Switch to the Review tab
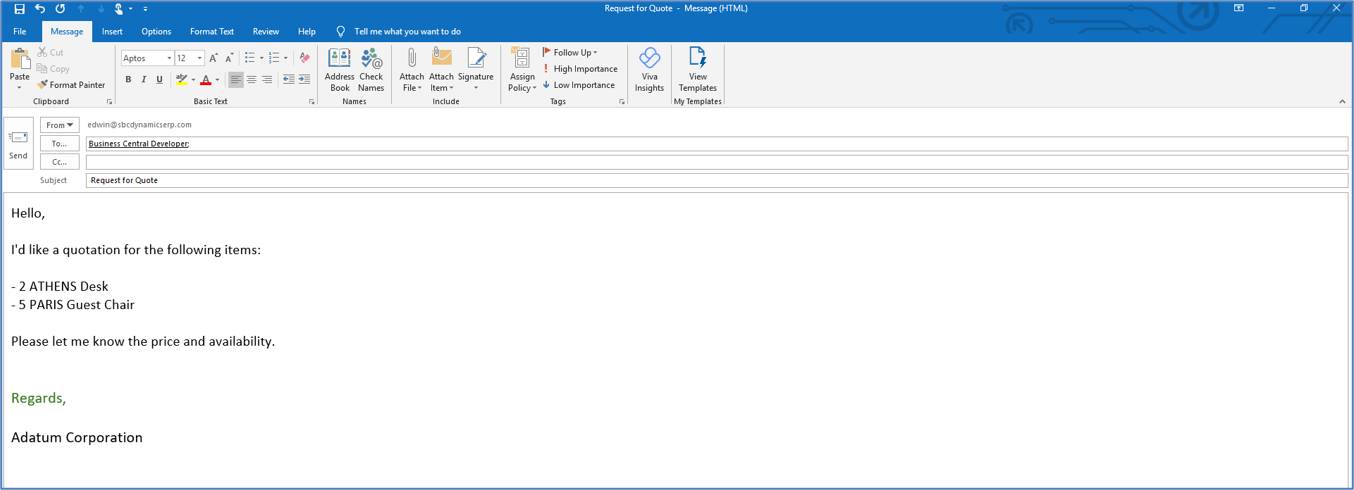This screenshot has height=490, width=1354. pos(266,32)
